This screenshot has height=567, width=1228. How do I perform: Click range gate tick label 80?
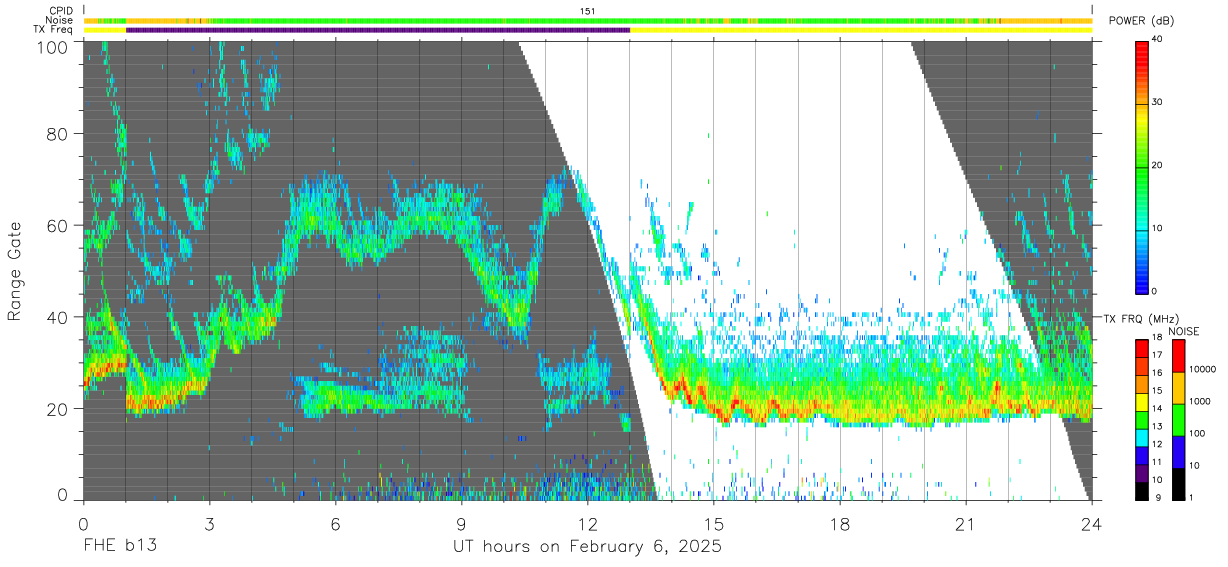tap(58, 133)
